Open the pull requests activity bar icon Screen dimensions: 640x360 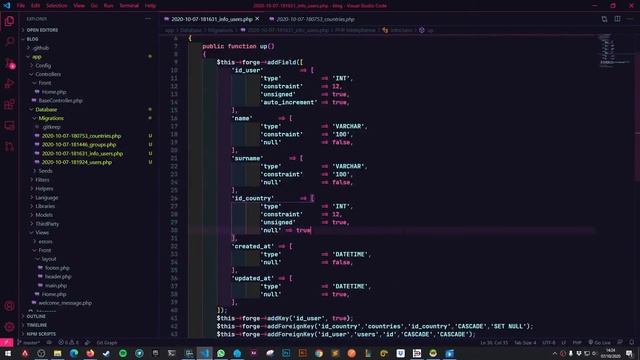[x=9, y=146]
